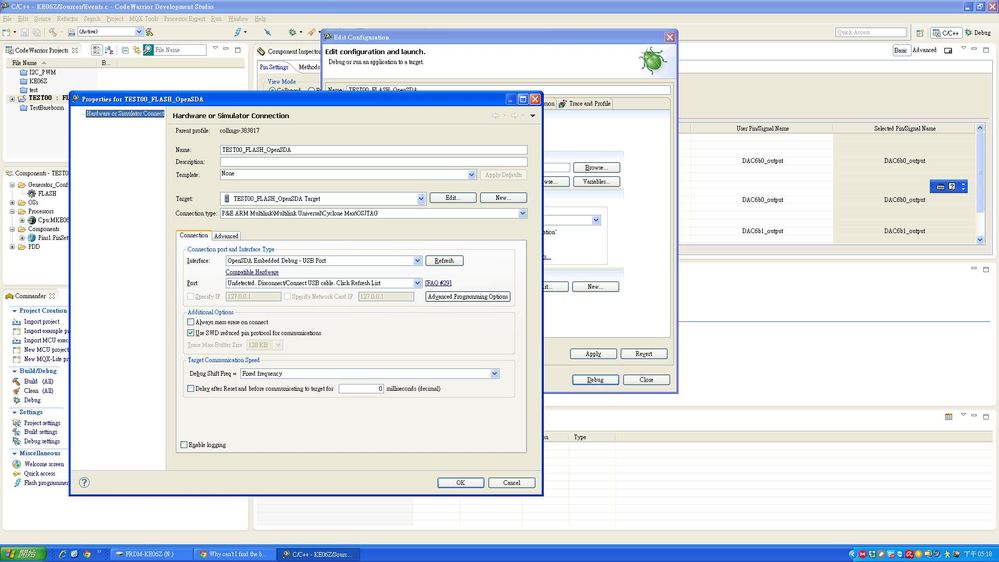The image size is (999, 562).
Task: Click Debug in Commander Build/Debug section
Action: click(x=32, y=400)
